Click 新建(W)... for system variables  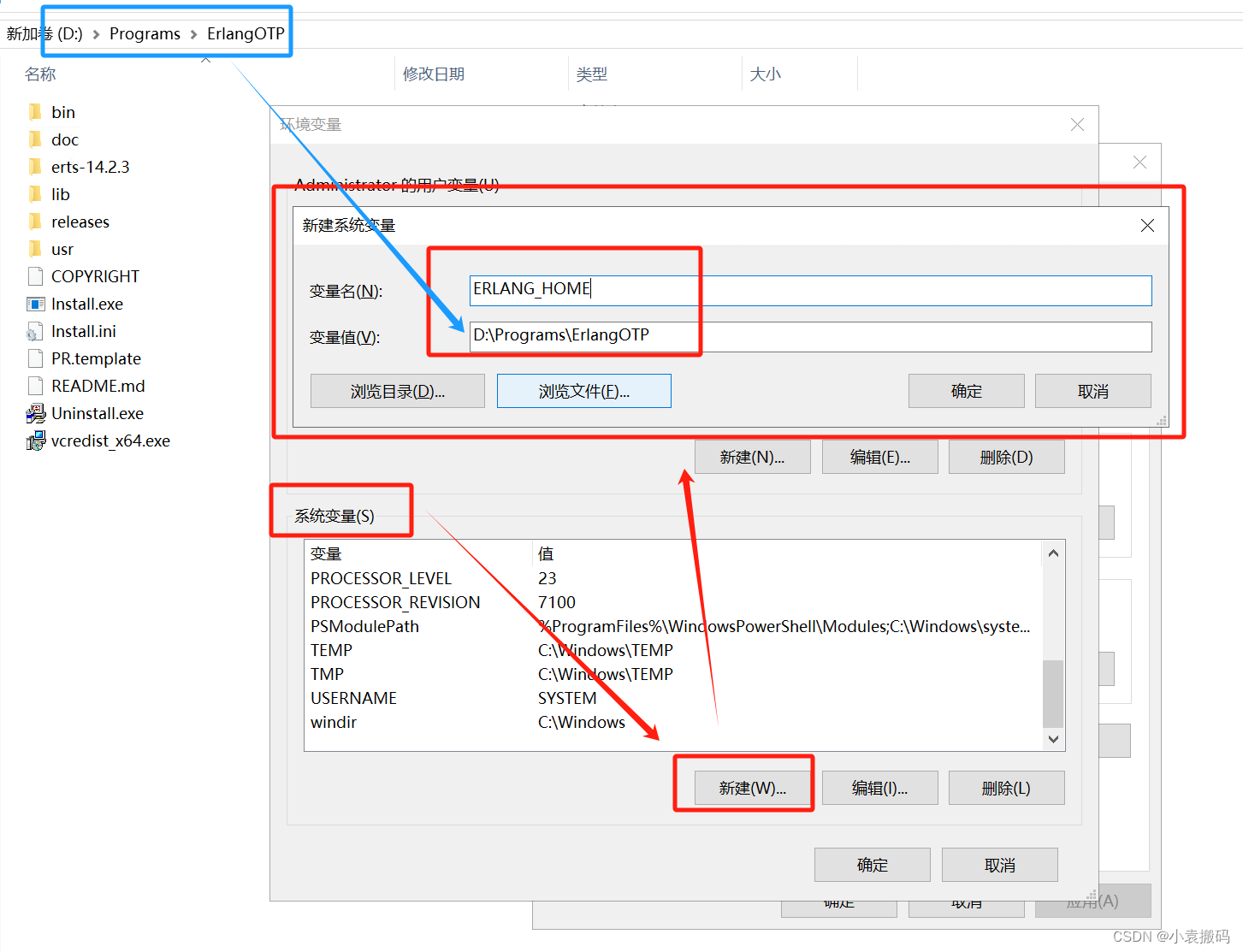[752, 788]
